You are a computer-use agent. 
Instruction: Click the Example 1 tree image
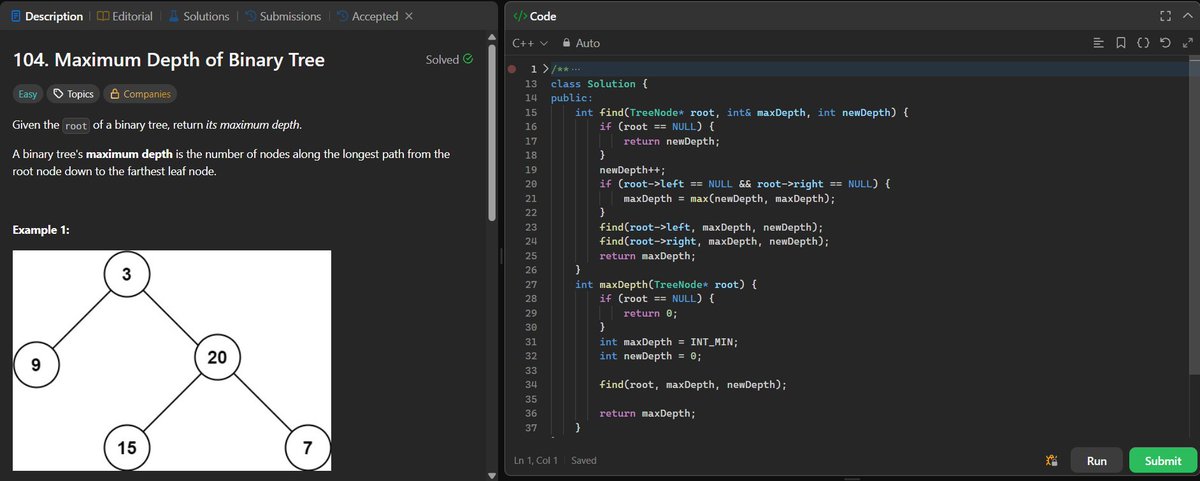tap(172, 360)
